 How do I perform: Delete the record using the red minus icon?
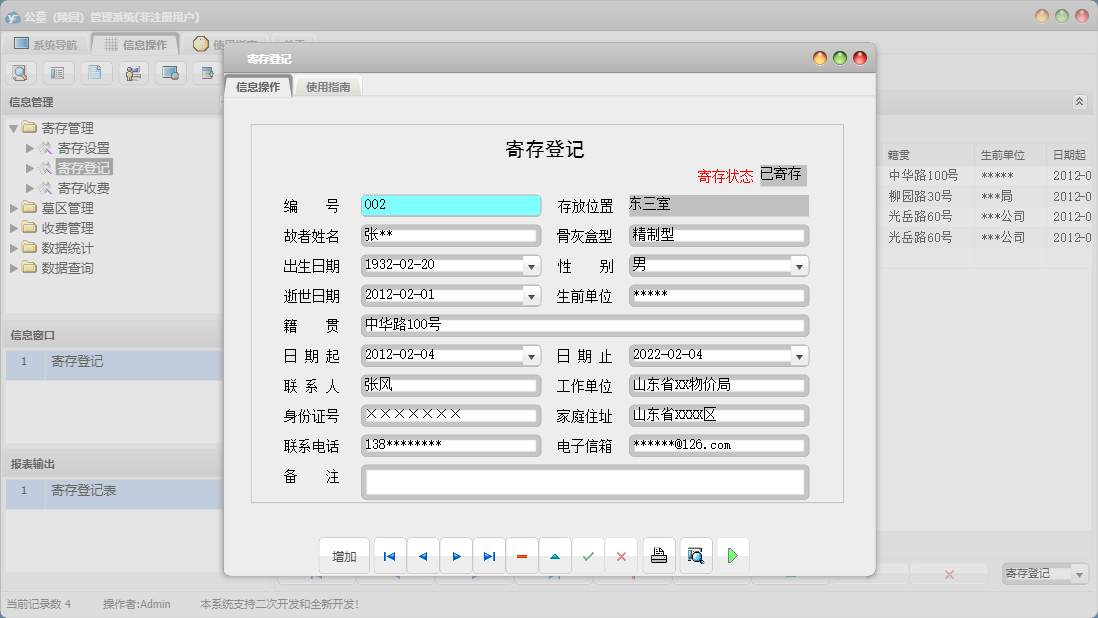point(521,555)
